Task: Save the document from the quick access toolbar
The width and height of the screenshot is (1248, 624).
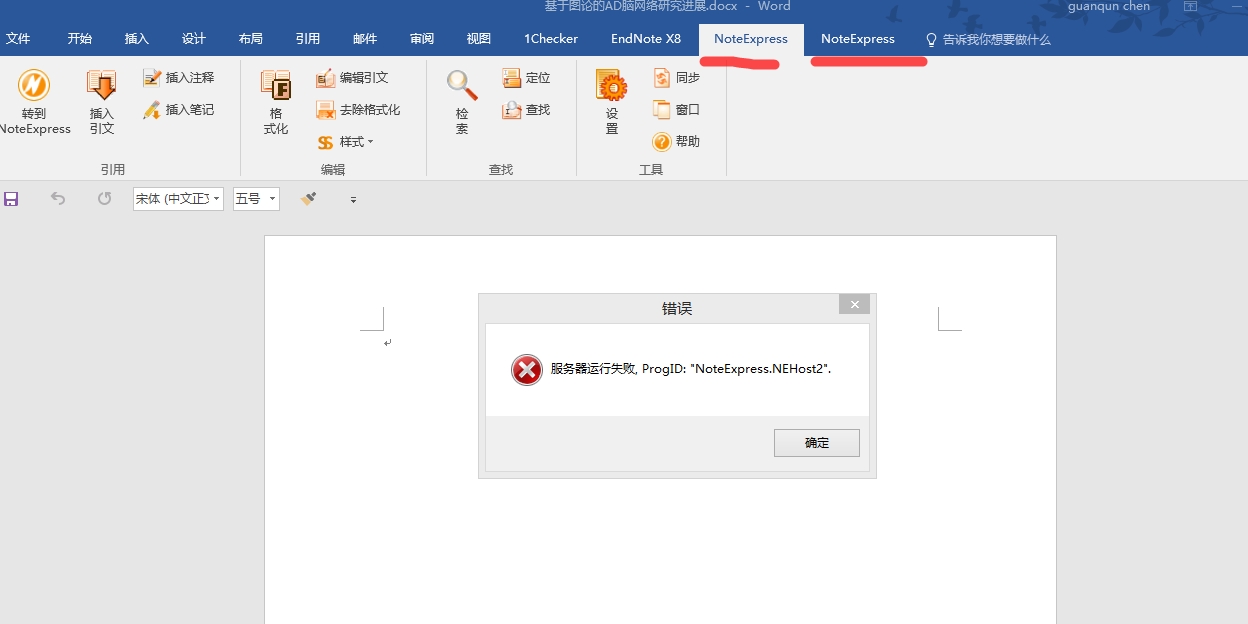Action: [12, 199]
